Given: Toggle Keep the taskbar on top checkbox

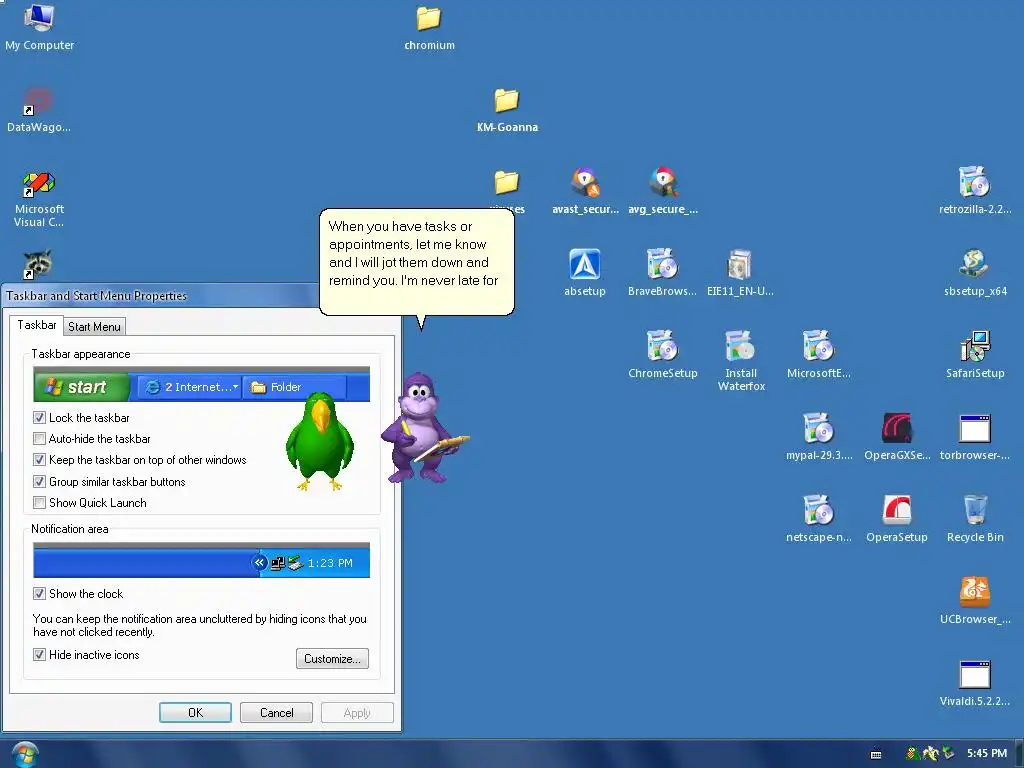Looking at the screenshot, I should coord(39,460).
